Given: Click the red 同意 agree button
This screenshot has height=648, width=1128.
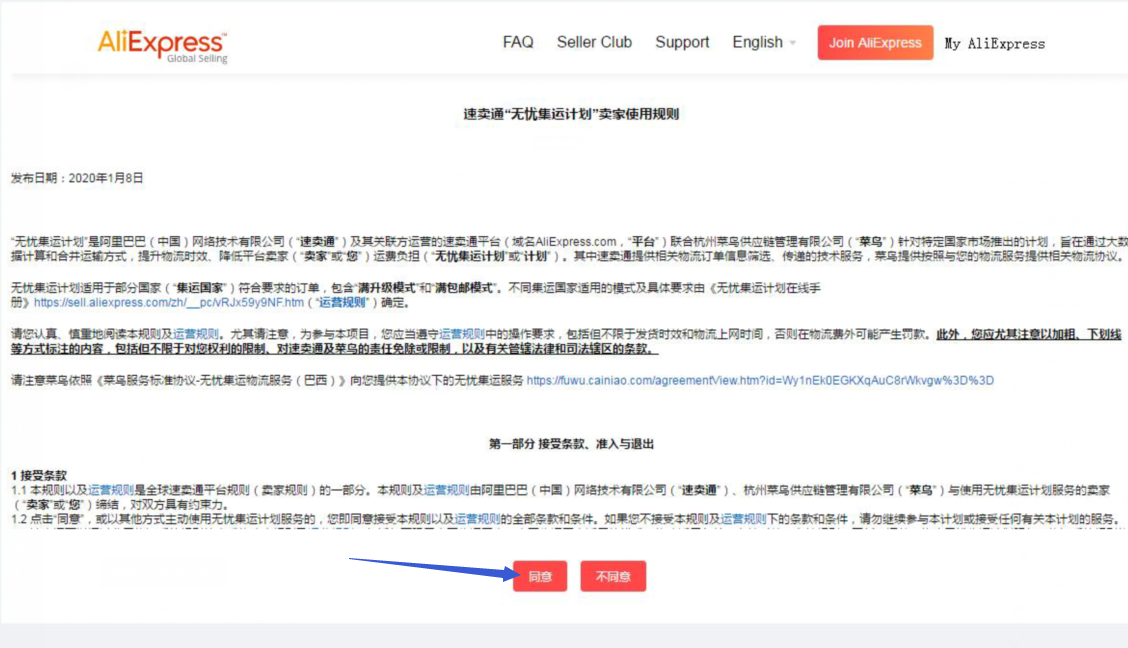Looking at the screenshot, I should (x=540, y=576).
